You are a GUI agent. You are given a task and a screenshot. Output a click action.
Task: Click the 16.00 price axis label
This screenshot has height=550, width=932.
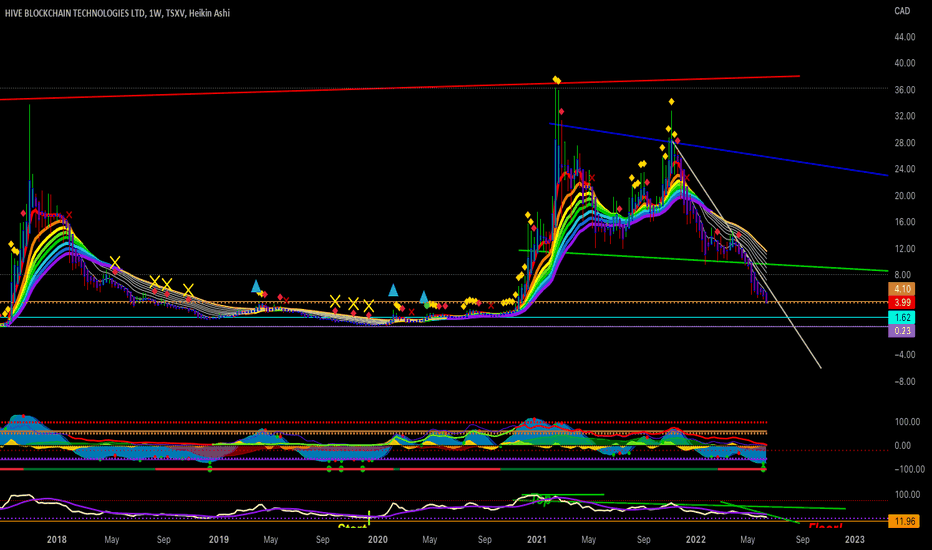point(905,222)
